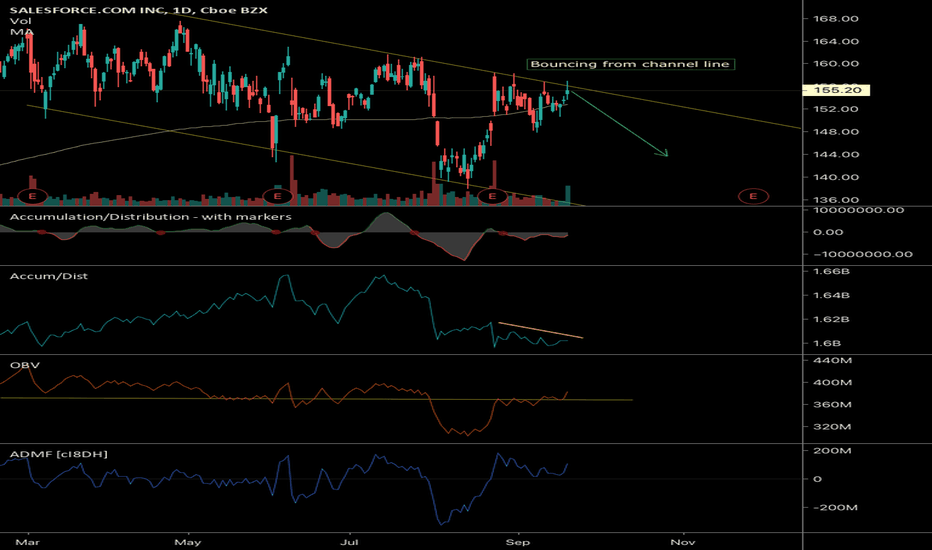Select the MA indicator label

21,32
